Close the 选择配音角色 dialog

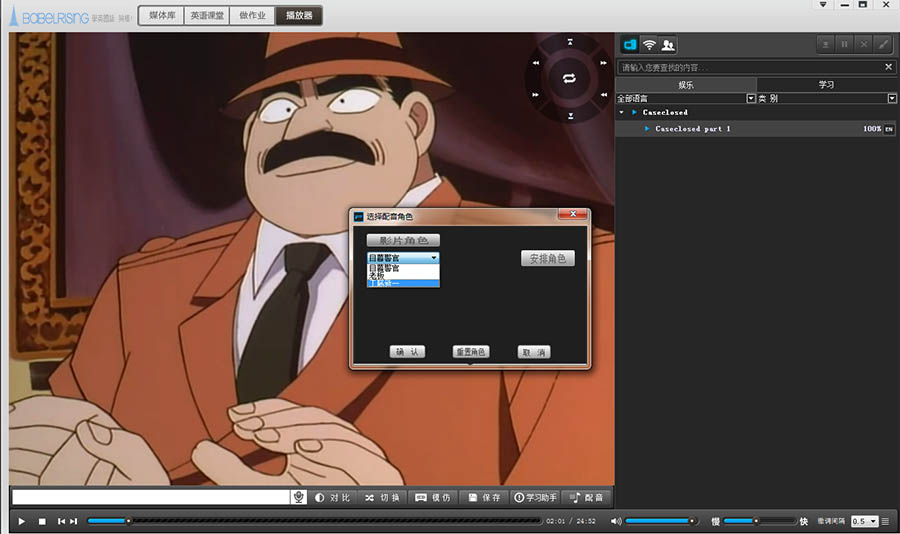tap(573, 214)
